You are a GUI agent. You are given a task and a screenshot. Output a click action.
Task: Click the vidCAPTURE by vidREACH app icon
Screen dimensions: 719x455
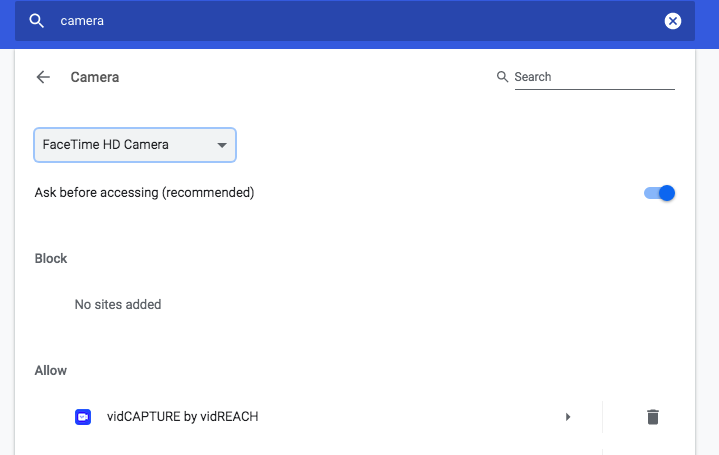(83, 417)
